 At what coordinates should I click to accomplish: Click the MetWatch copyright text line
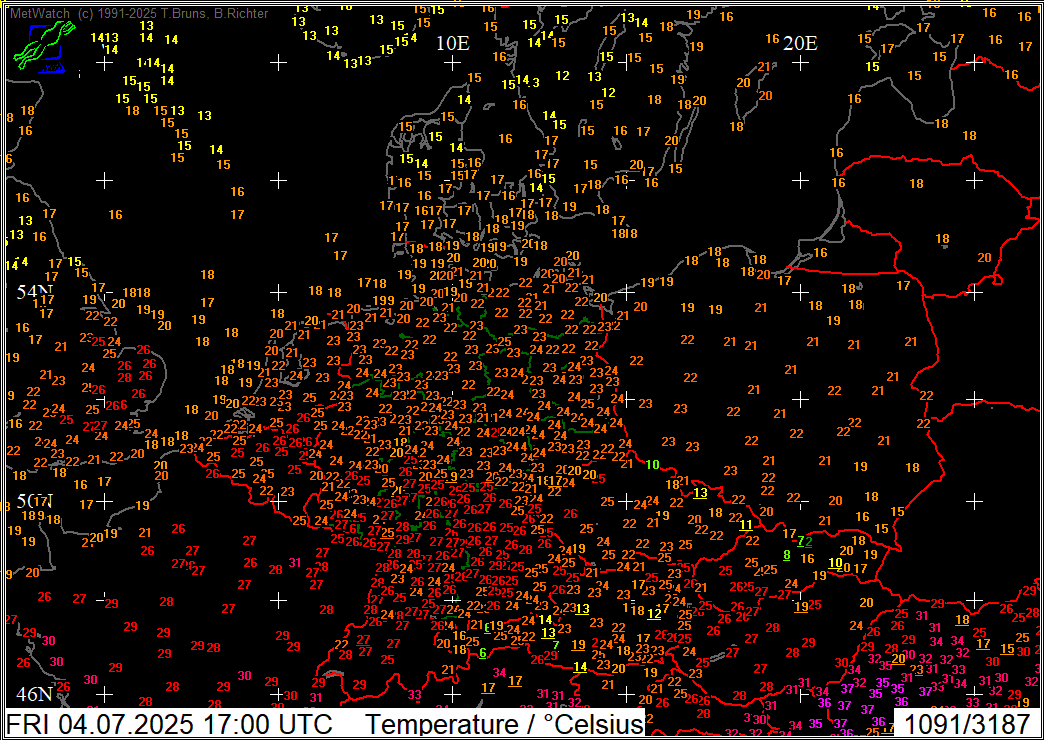tap(140, 13)
